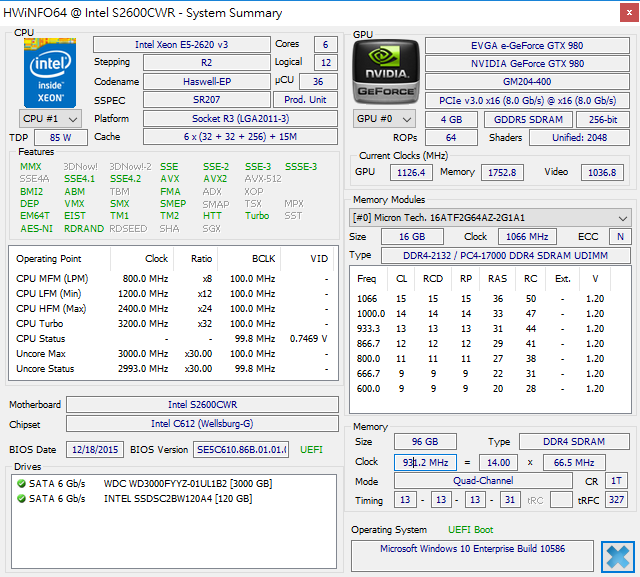Click green status icon for INTEL SSDSC2BW120A4 drive

point(21,499)
